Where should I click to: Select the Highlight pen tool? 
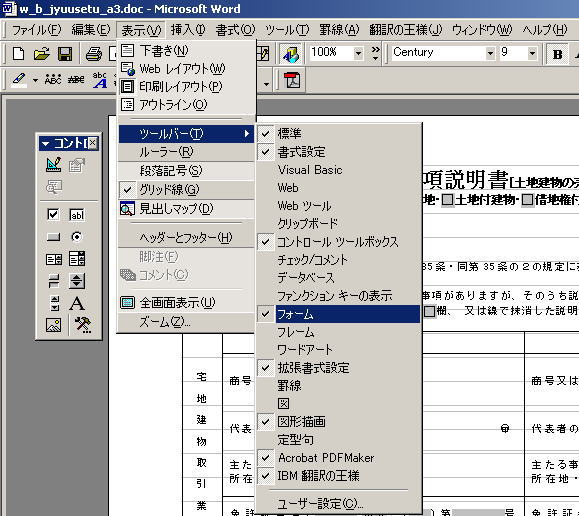click(18, 79)
